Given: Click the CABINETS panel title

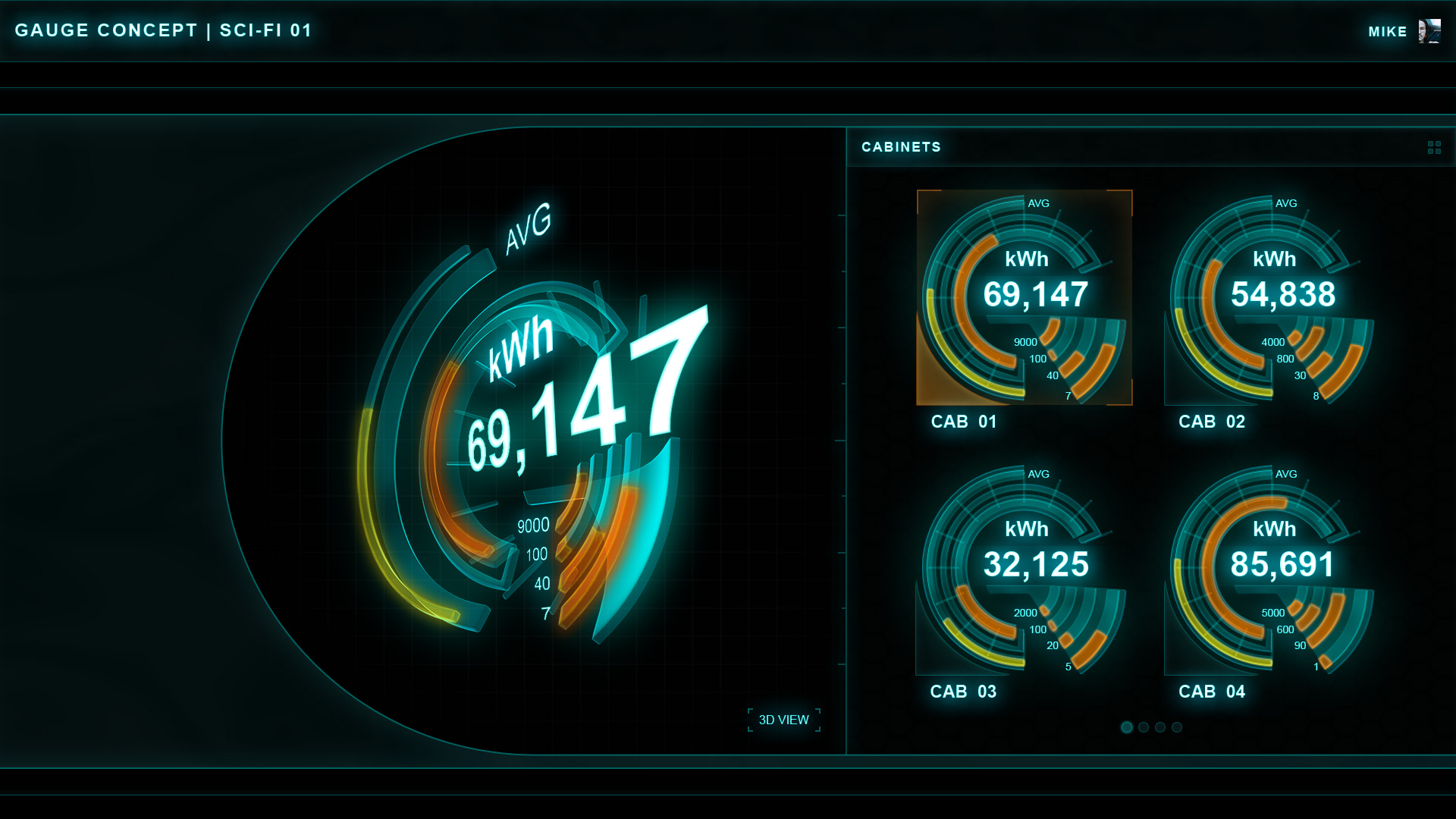Looking at the screenshot, I should coord(901,147).
